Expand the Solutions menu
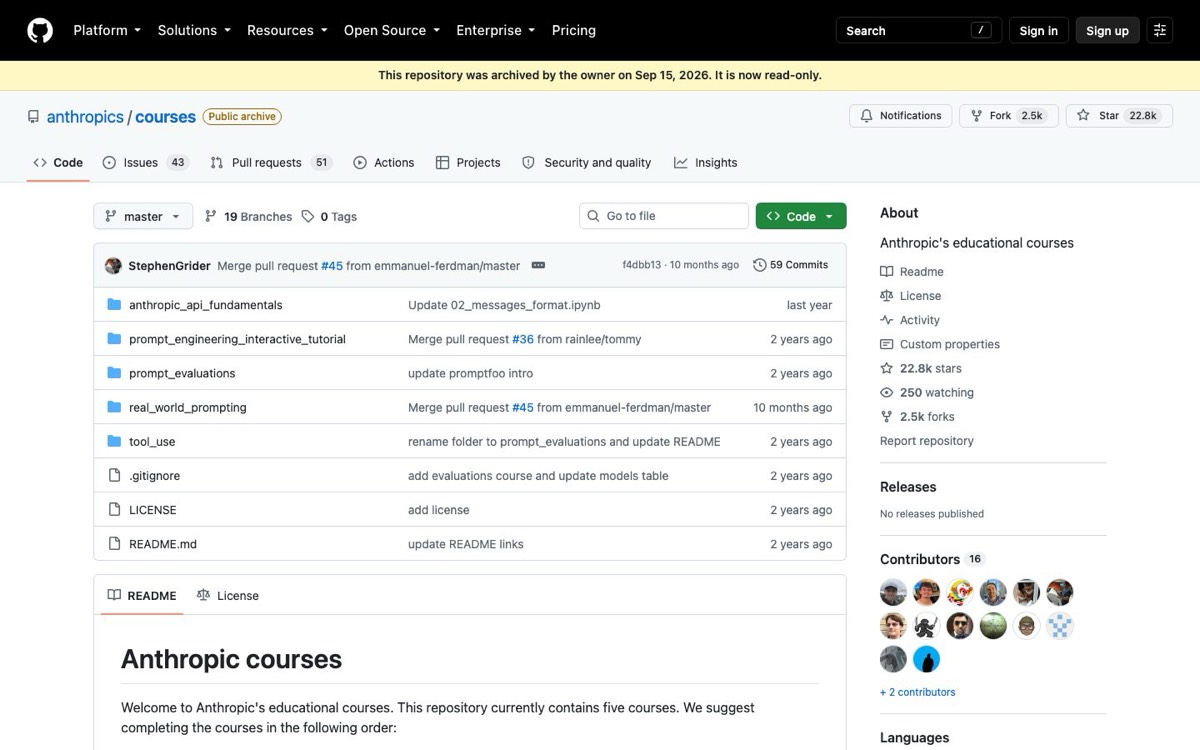 pyautogui.click(x=194, y=30)
